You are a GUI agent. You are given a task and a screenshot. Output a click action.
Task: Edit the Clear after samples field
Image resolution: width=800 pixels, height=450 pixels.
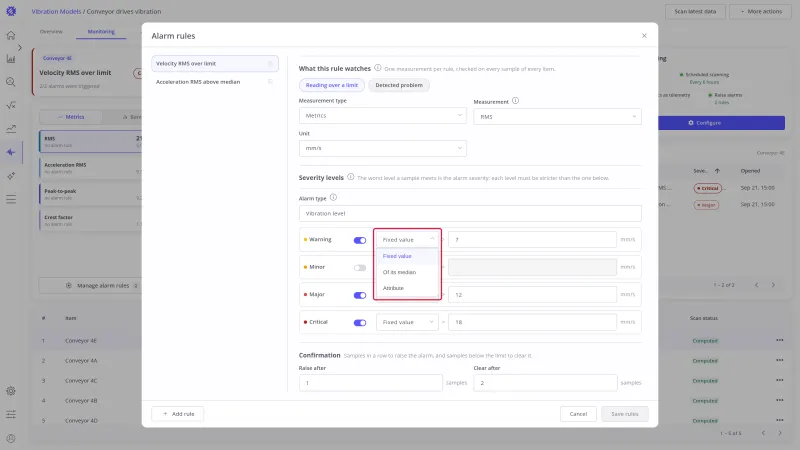(545, 383)
